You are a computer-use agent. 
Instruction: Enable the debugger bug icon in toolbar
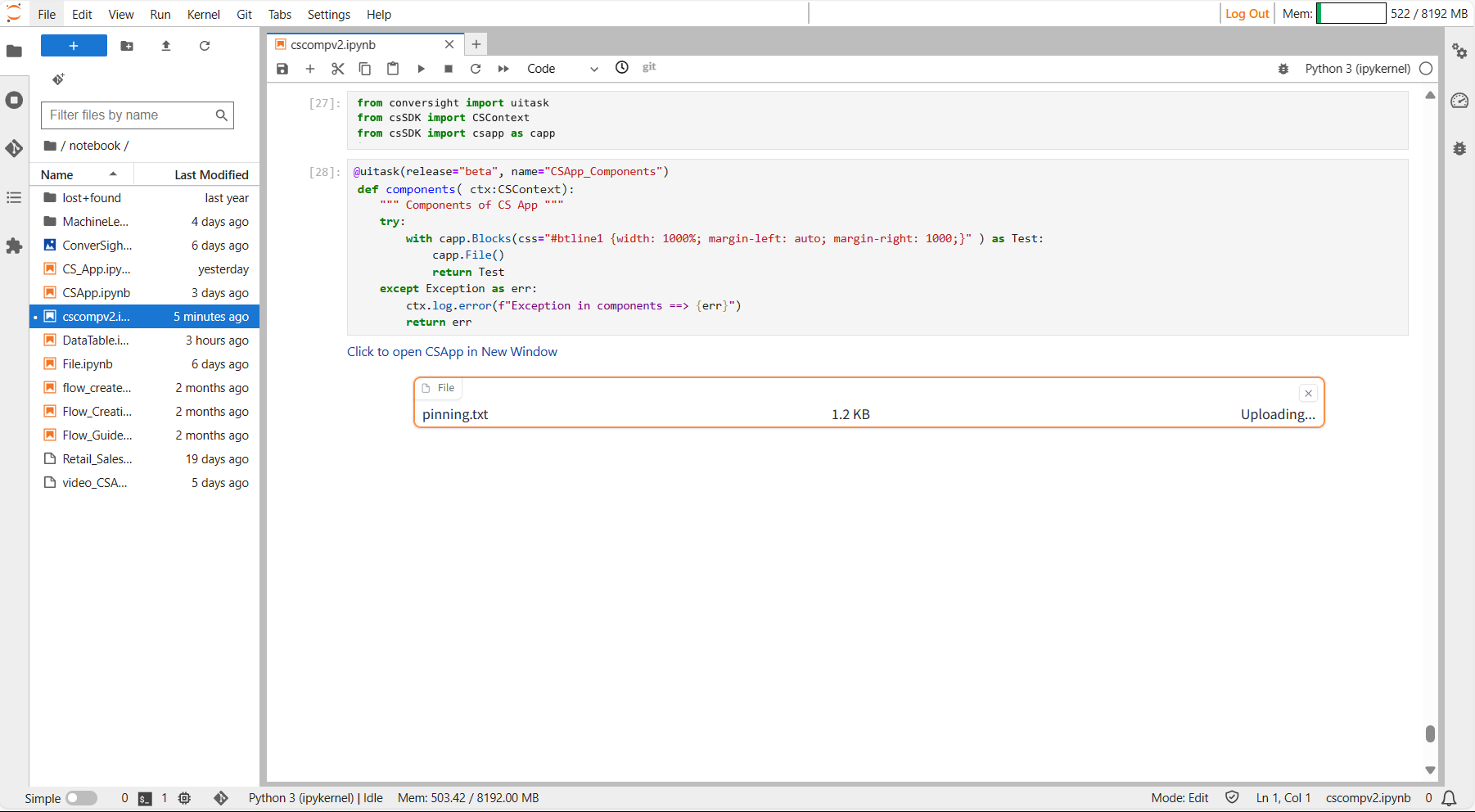pos(1283,69)
